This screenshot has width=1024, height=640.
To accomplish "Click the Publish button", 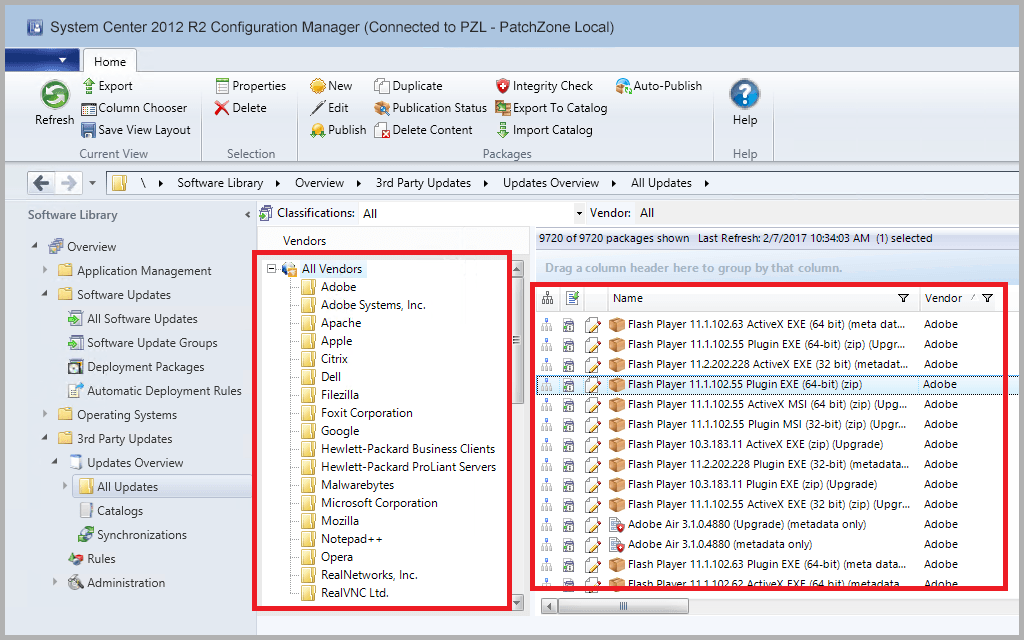I will [x=338, y=130].
